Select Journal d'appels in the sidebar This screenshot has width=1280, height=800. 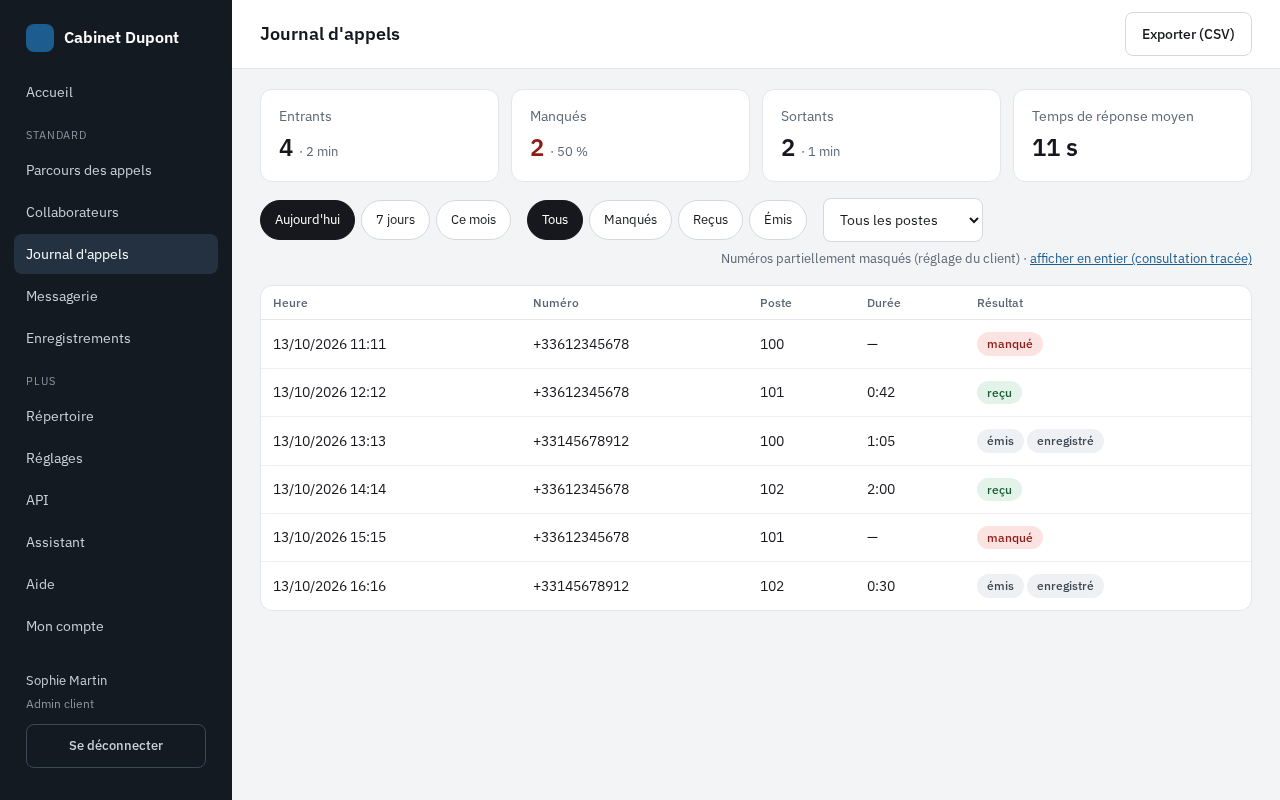[x=116, y=254]
